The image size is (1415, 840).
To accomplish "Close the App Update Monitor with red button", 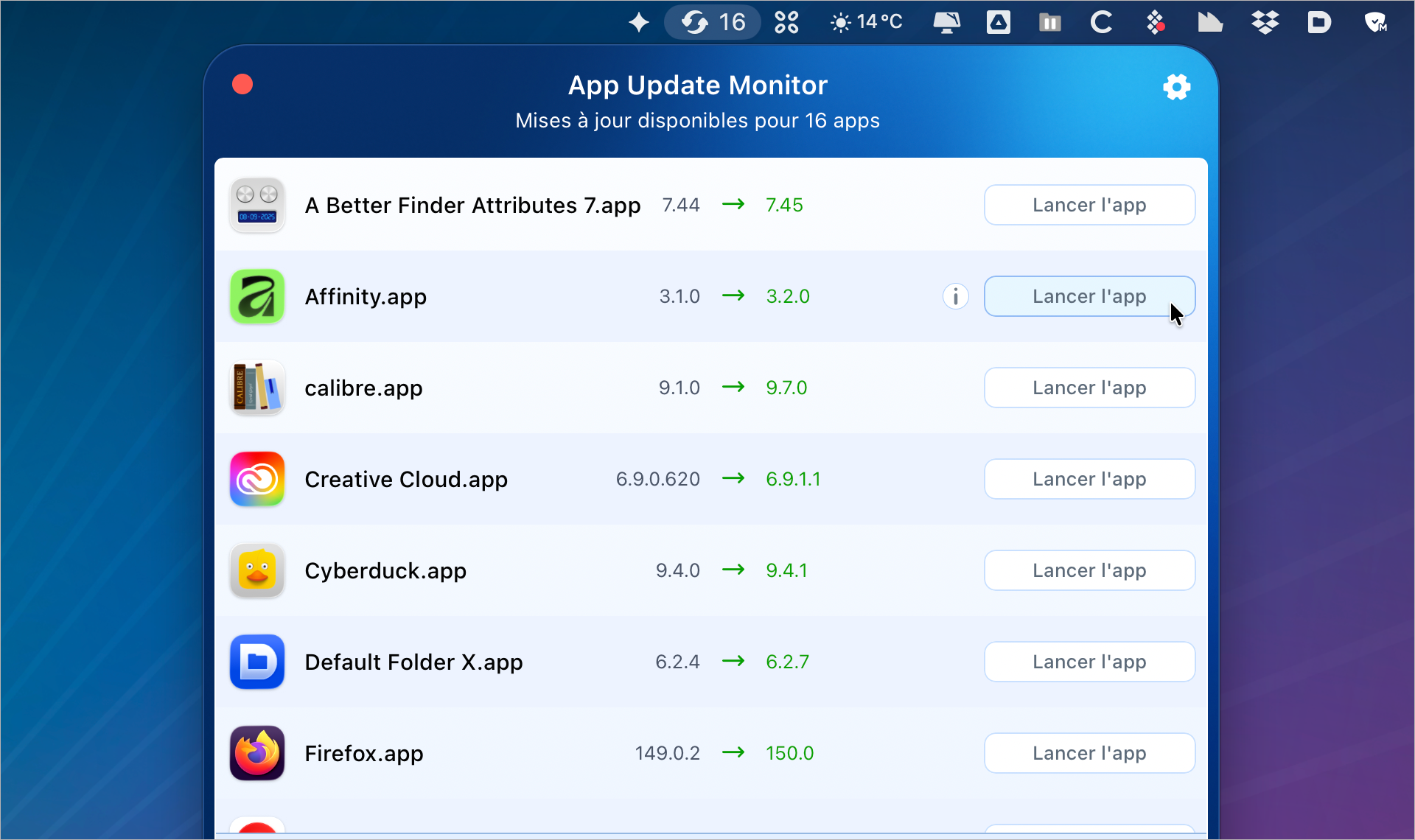I will click(x=242, y=85).
